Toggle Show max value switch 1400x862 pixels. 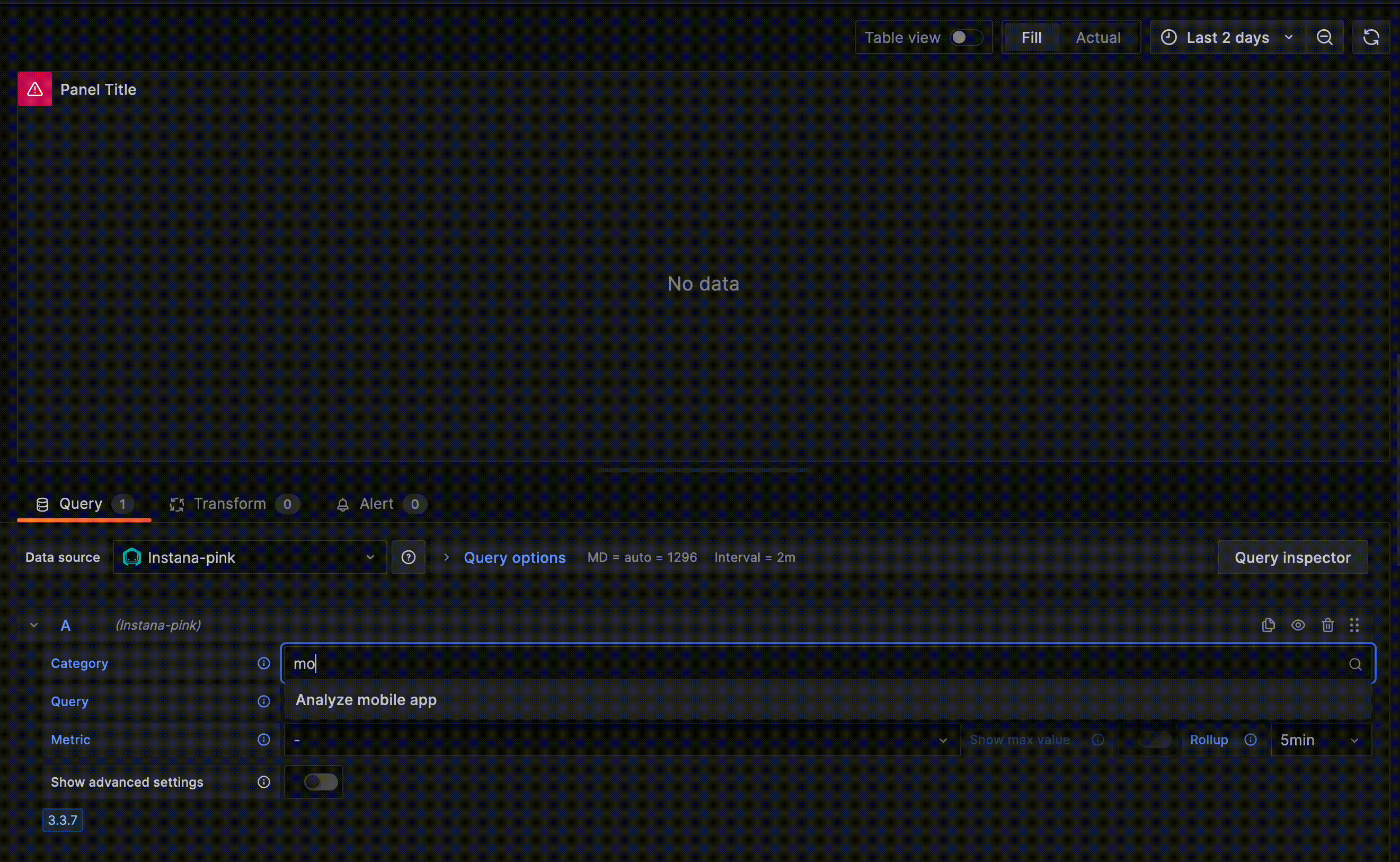(x=1155, y=740)
